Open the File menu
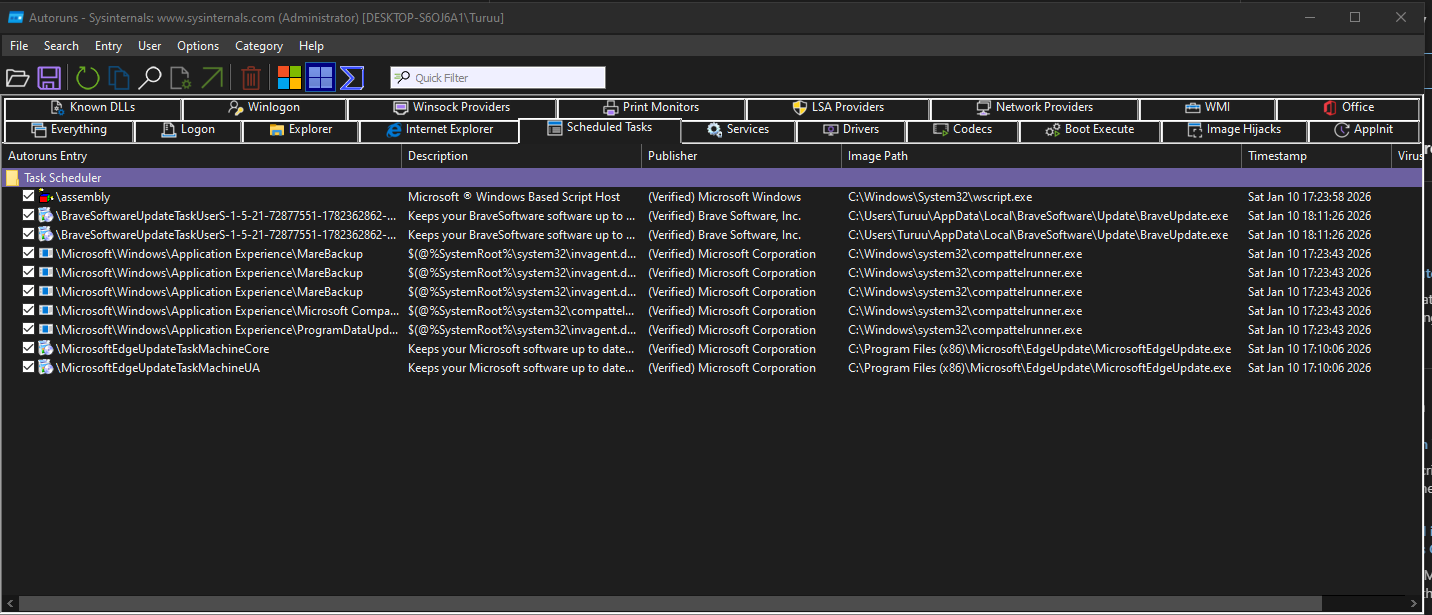1432x615 pixels. click(x=19, y=46)
